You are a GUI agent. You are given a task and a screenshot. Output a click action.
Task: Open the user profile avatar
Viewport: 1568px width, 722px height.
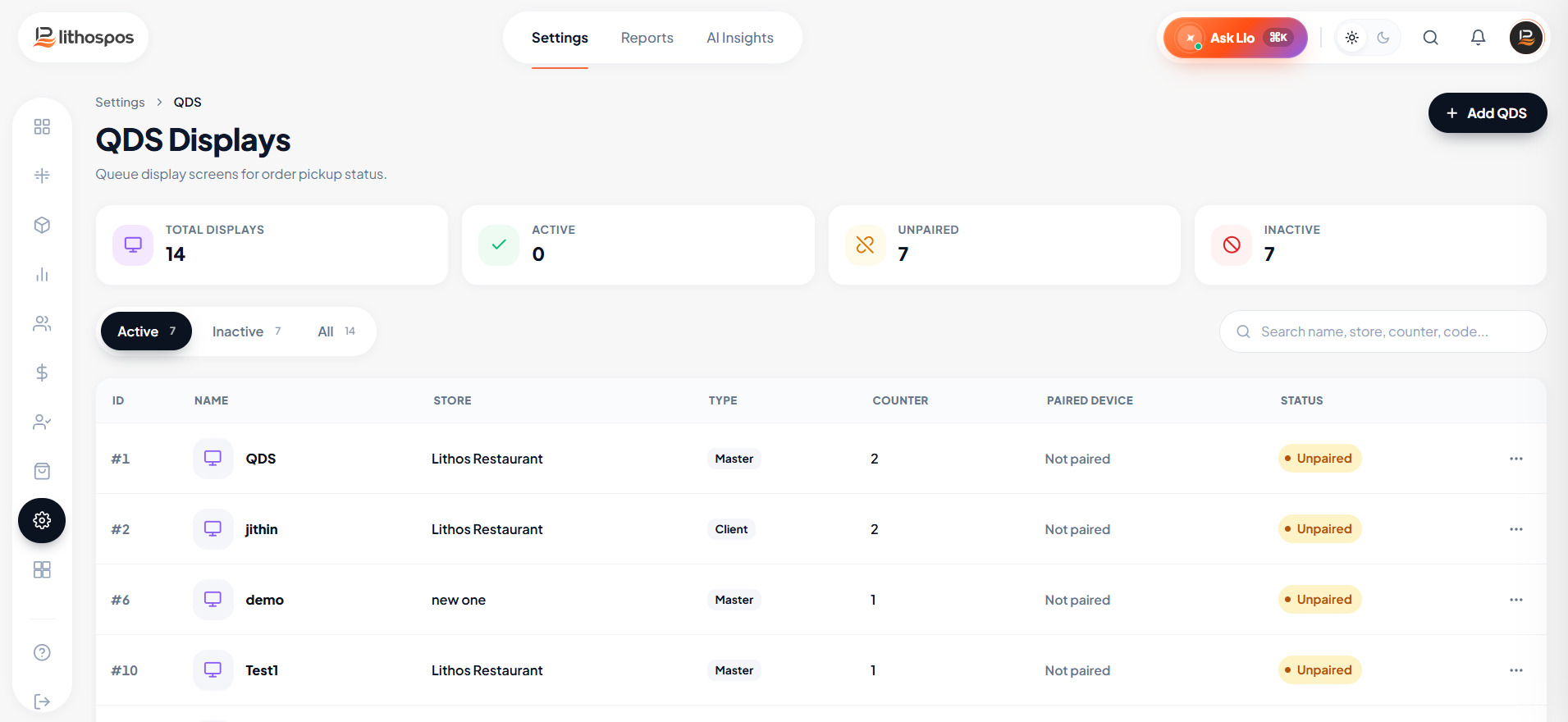coord(1526,38)
